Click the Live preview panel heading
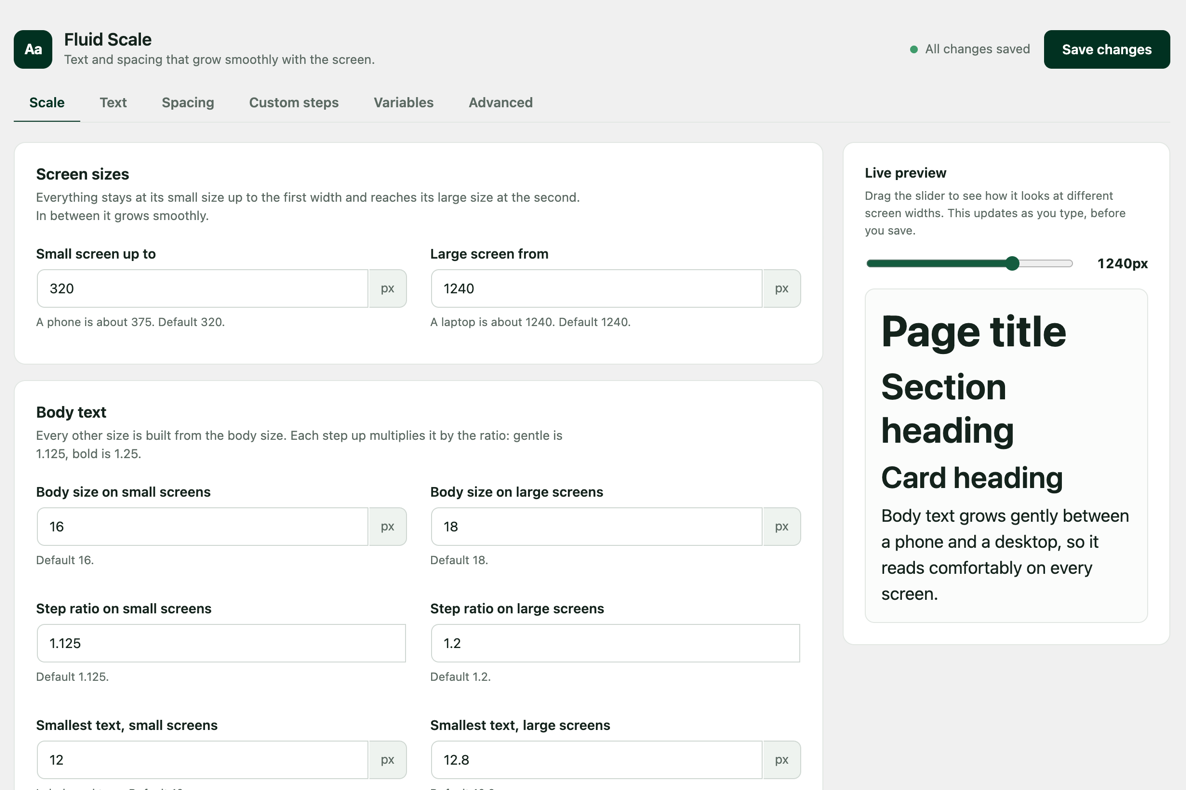Viewport: 1186px width, 790px height. tap(905, 173)
